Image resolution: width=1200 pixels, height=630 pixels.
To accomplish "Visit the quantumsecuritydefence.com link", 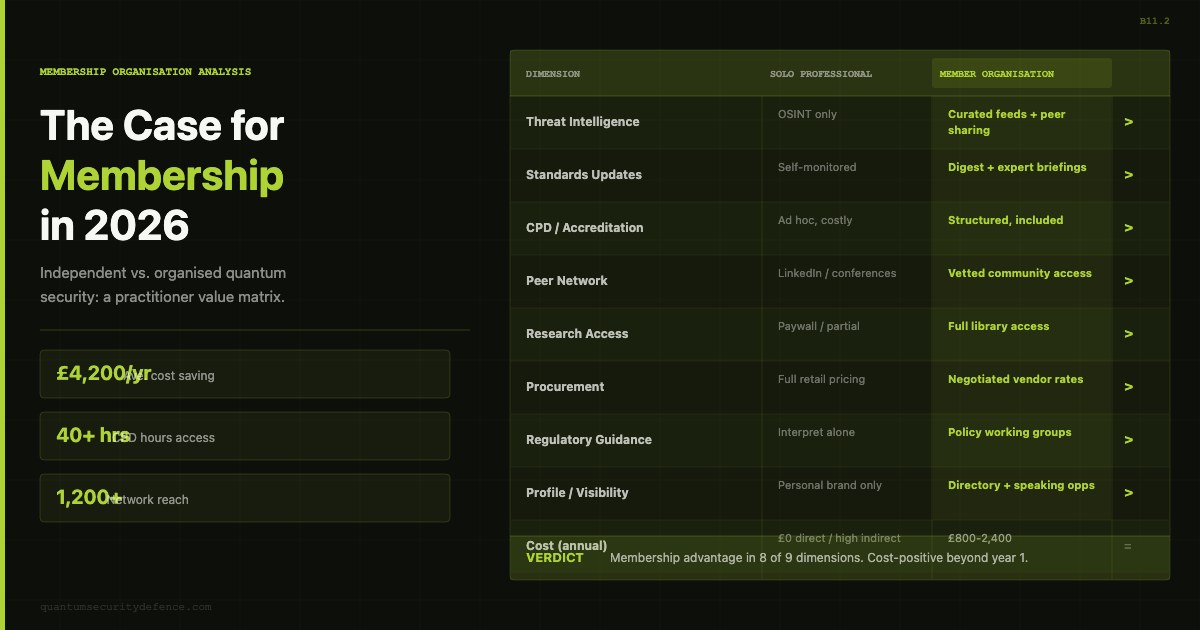I will (x=126, y=607).
